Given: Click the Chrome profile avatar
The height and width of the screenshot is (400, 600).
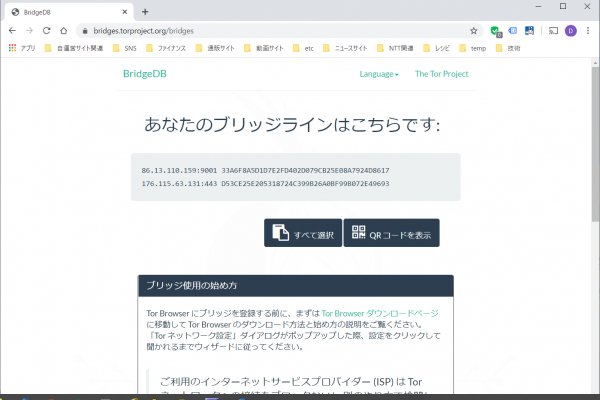Looking at the screenshot, I should tap(570, 31).
